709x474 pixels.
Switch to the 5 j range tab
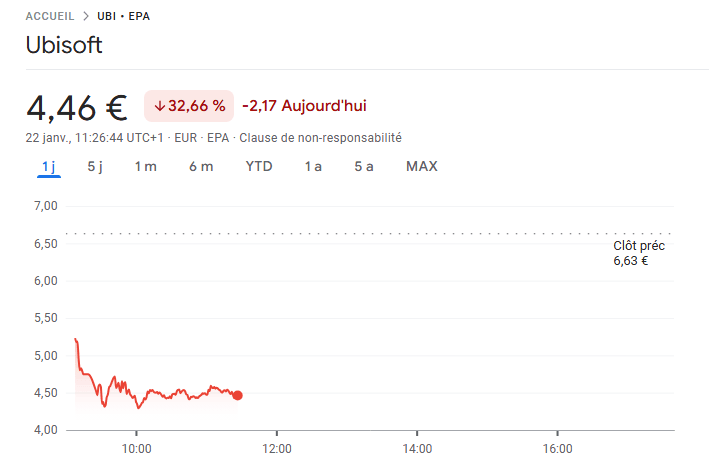pyautogui.click(x=95, y=166)
